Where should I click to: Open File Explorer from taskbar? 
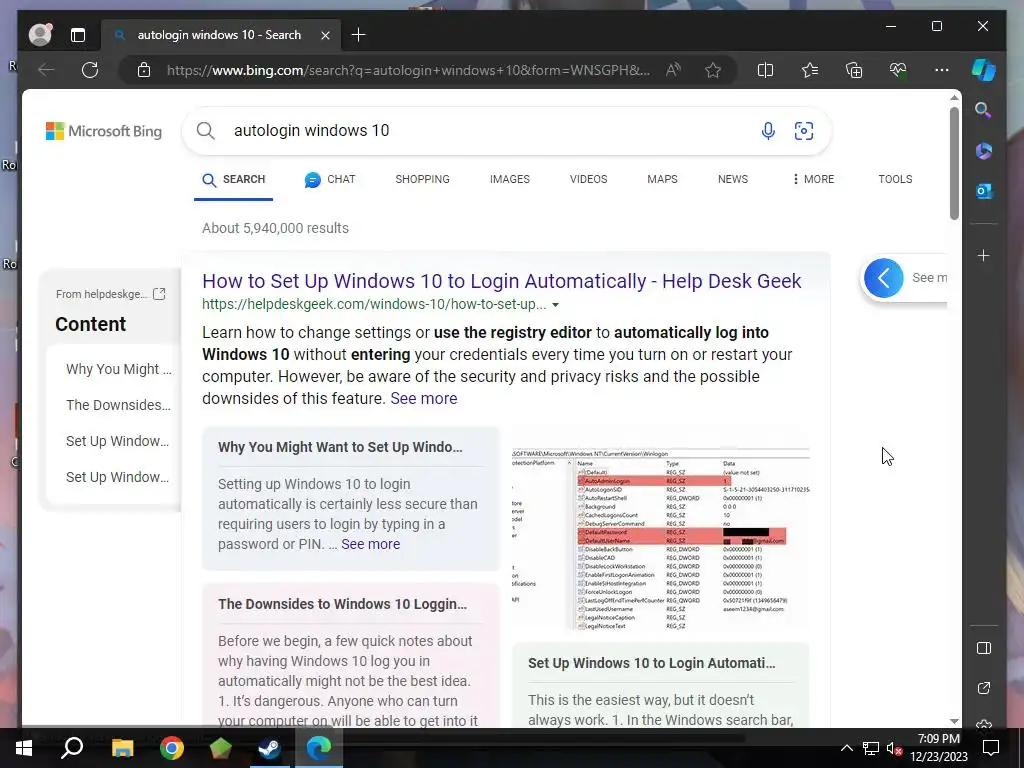click(x=122, y=748)
